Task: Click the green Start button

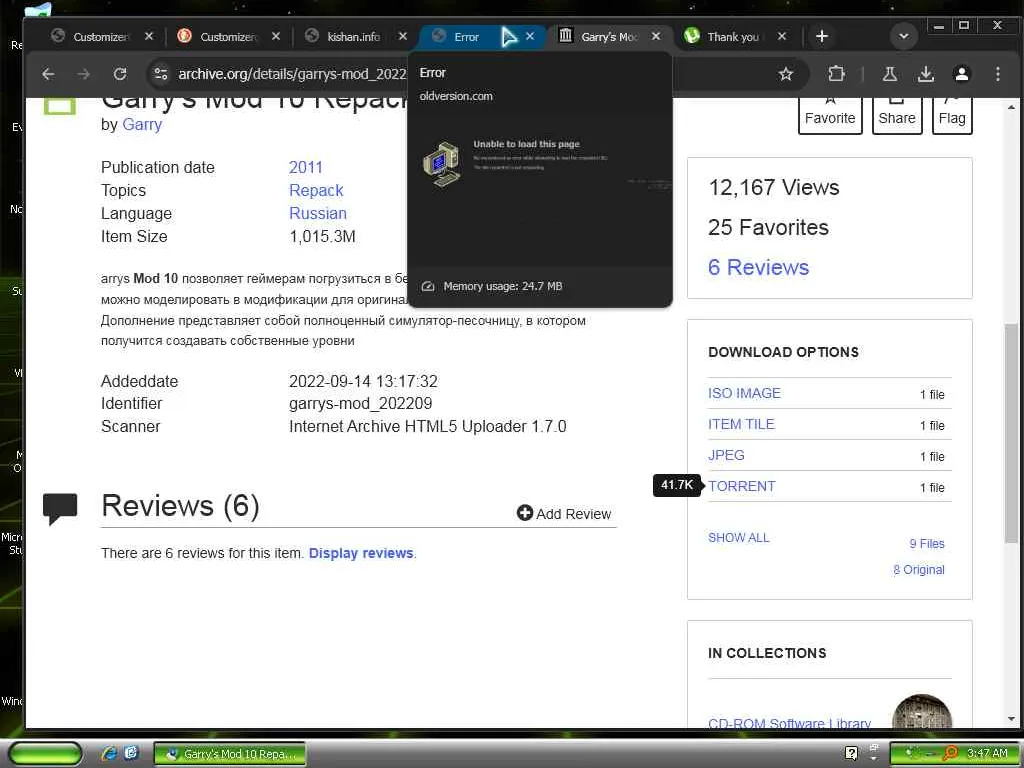Action: (x=45, y=754)
